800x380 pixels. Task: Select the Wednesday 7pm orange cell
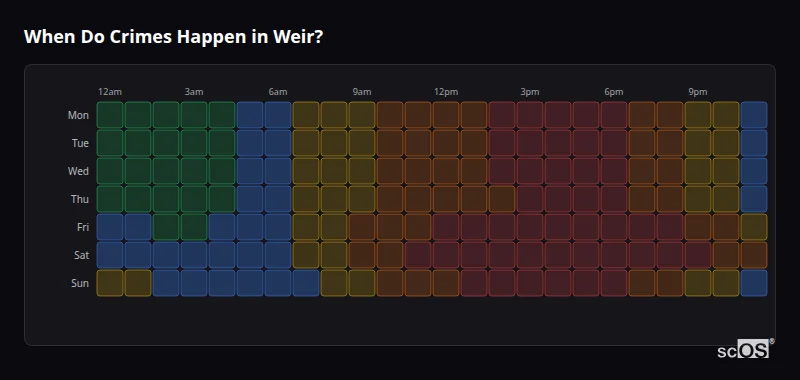pos(642,171)
